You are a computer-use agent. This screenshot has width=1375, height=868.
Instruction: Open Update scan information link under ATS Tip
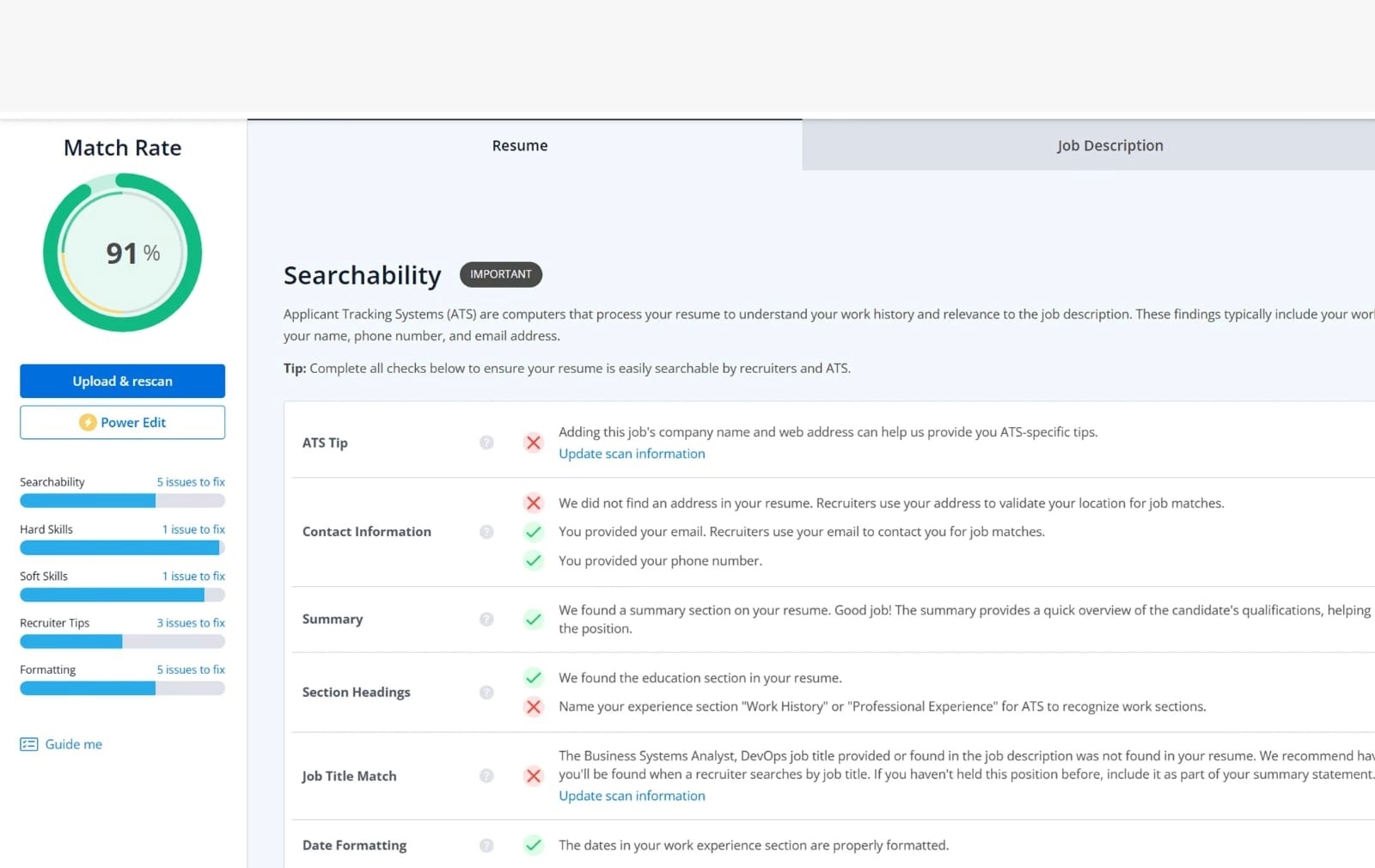(x=632, y=454)
